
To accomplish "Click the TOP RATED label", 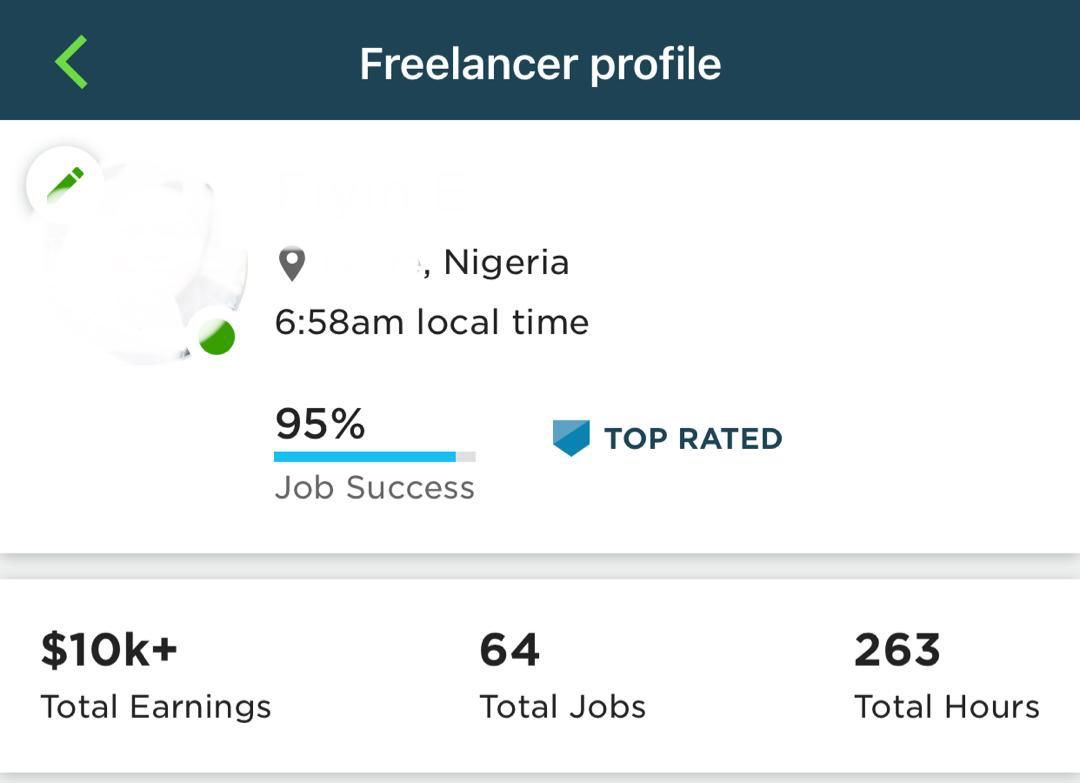I will click(693, 439).
